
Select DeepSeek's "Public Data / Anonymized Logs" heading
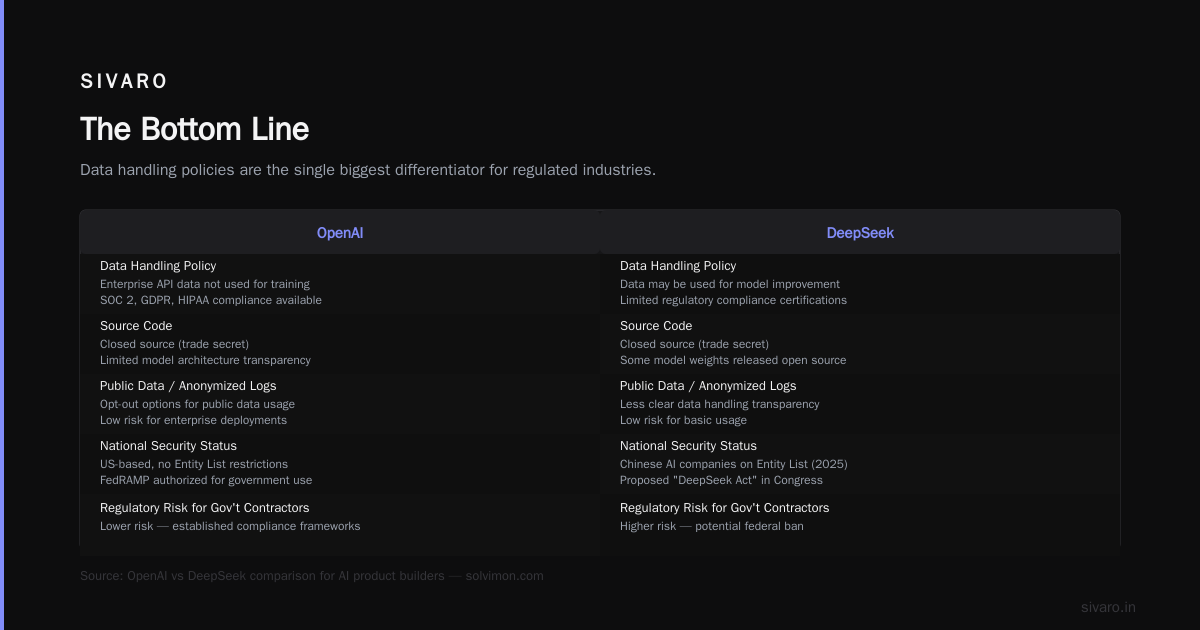pos(708,386)
